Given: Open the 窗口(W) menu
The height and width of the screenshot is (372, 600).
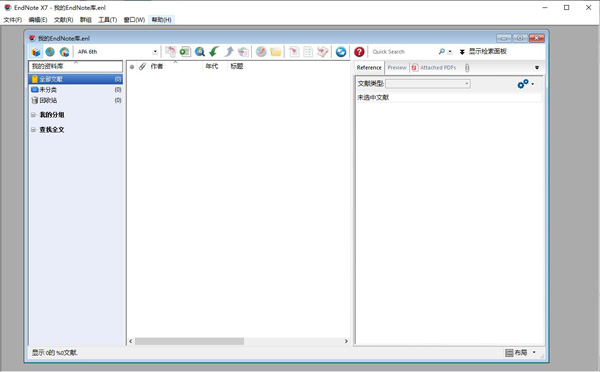Looking at the screenshot, I should coord(134,20).
